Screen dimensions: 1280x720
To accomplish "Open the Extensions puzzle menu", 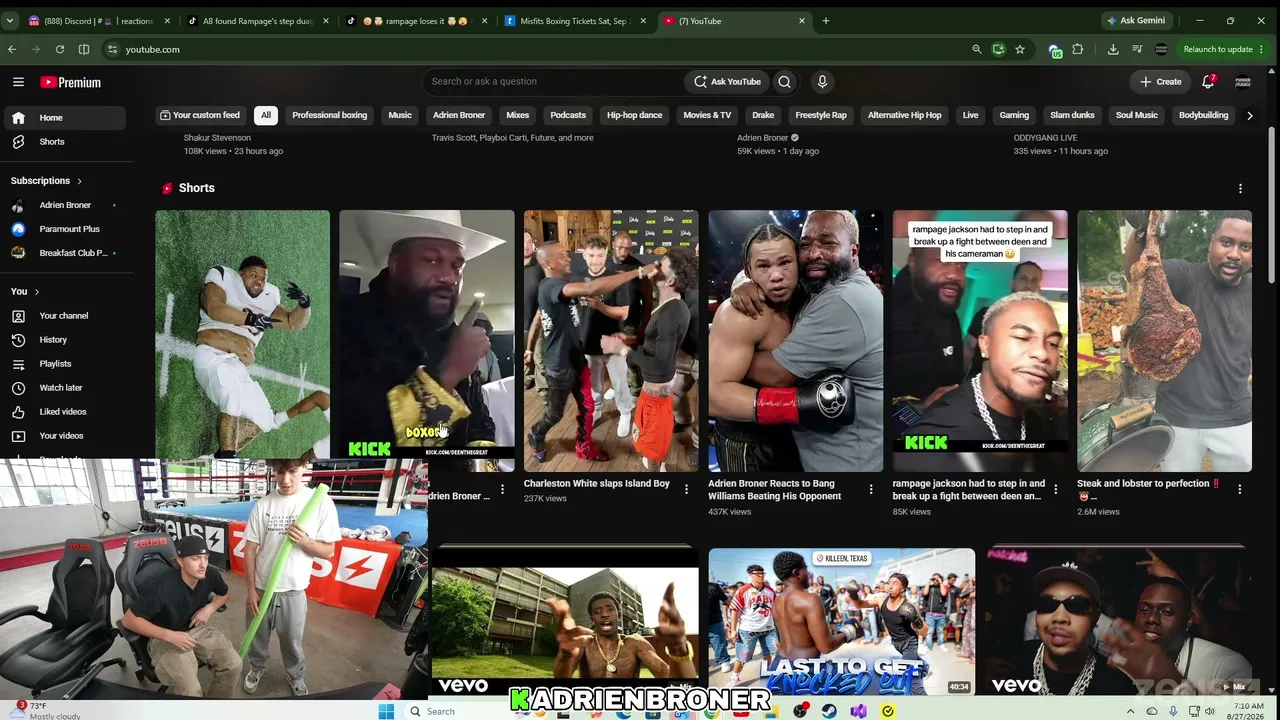I will [1078, 49].
